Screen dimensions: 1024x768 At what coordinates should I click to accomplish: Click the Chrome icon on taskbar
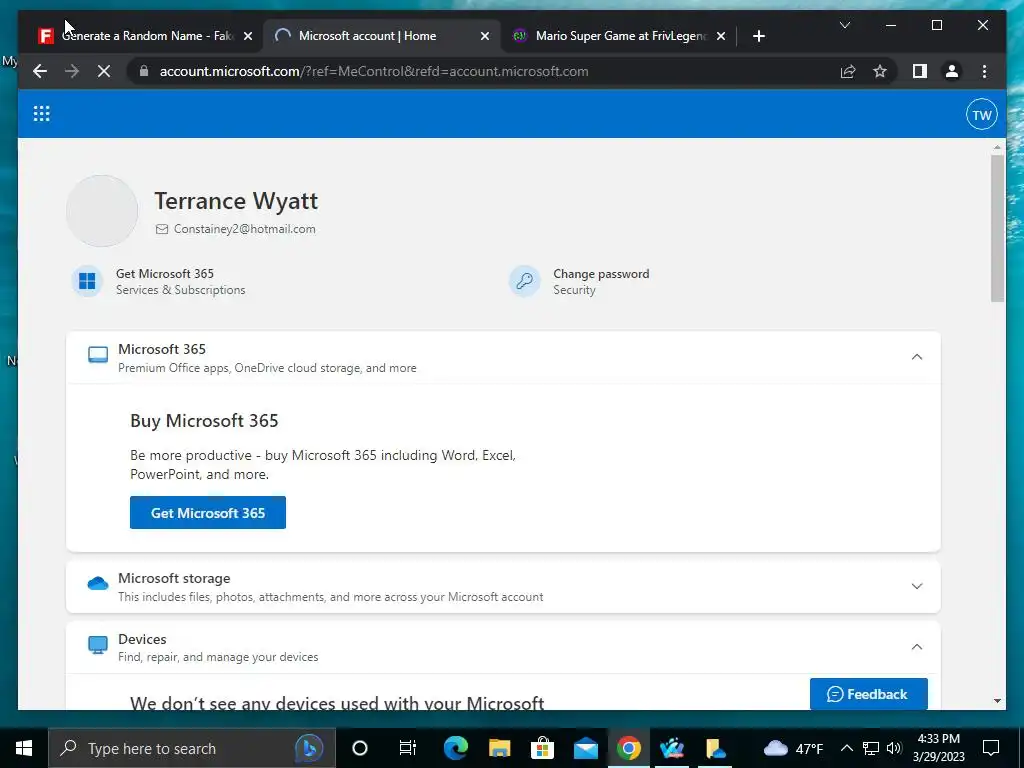point(629,748)
